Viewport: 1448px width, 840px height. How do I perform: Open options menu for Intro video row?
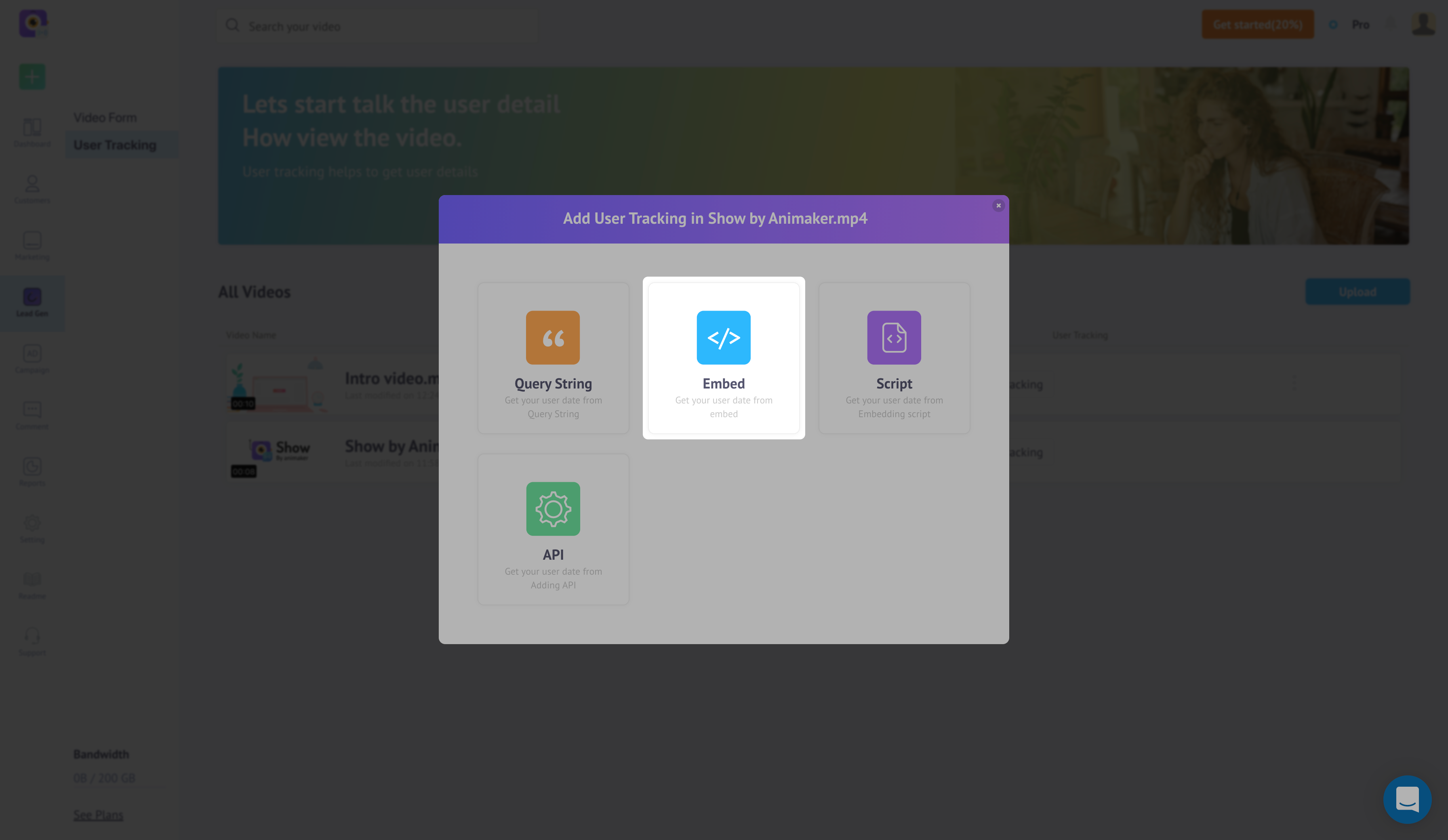pyautogui.click(x=1293, y=383)
